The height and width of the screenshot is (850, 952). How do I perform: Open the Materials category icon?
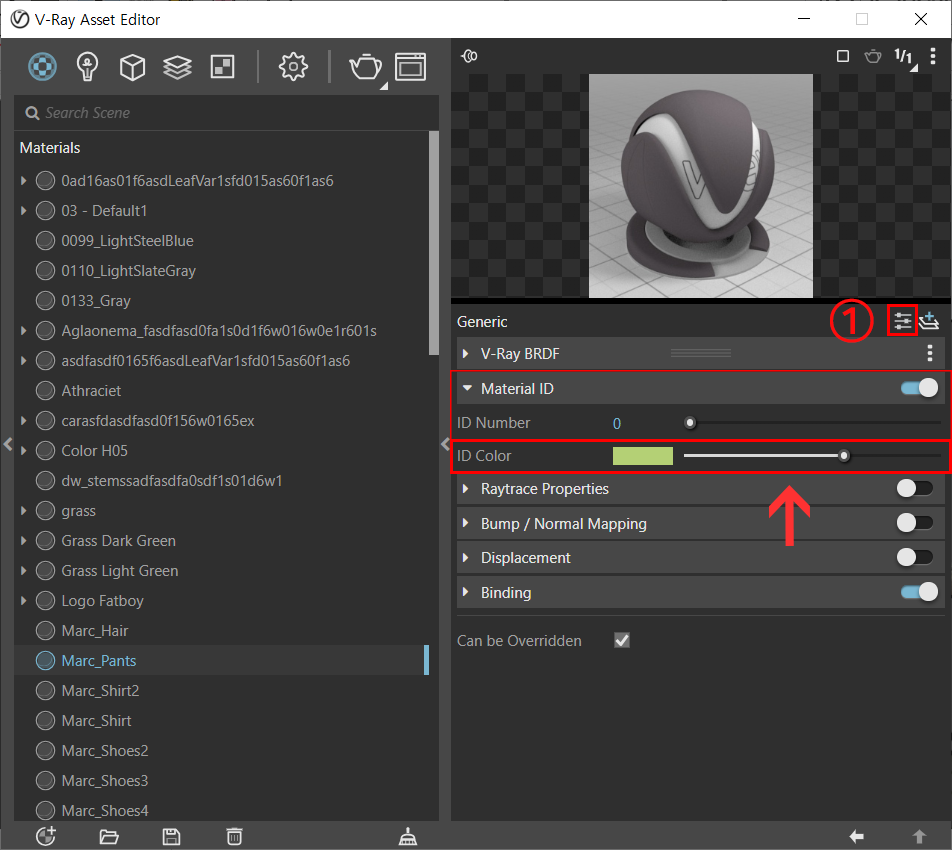click(42, 66)
